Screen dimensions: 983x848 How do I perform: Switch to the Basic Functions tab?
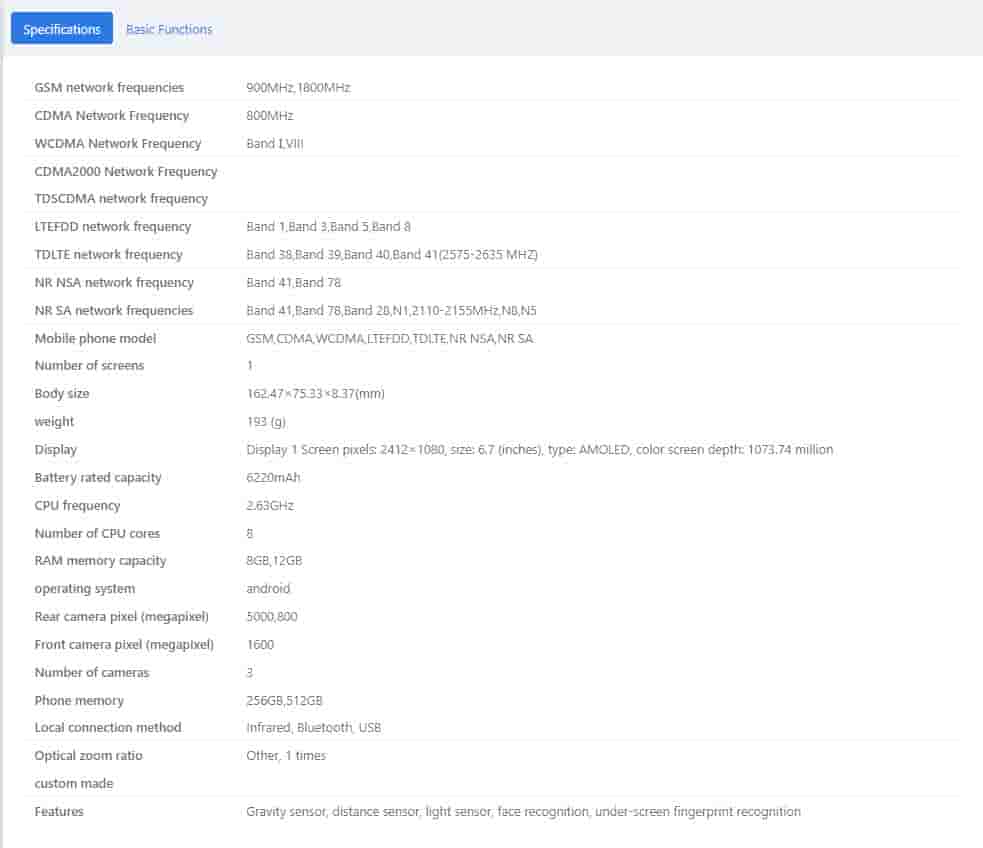(x=169, y=29)
